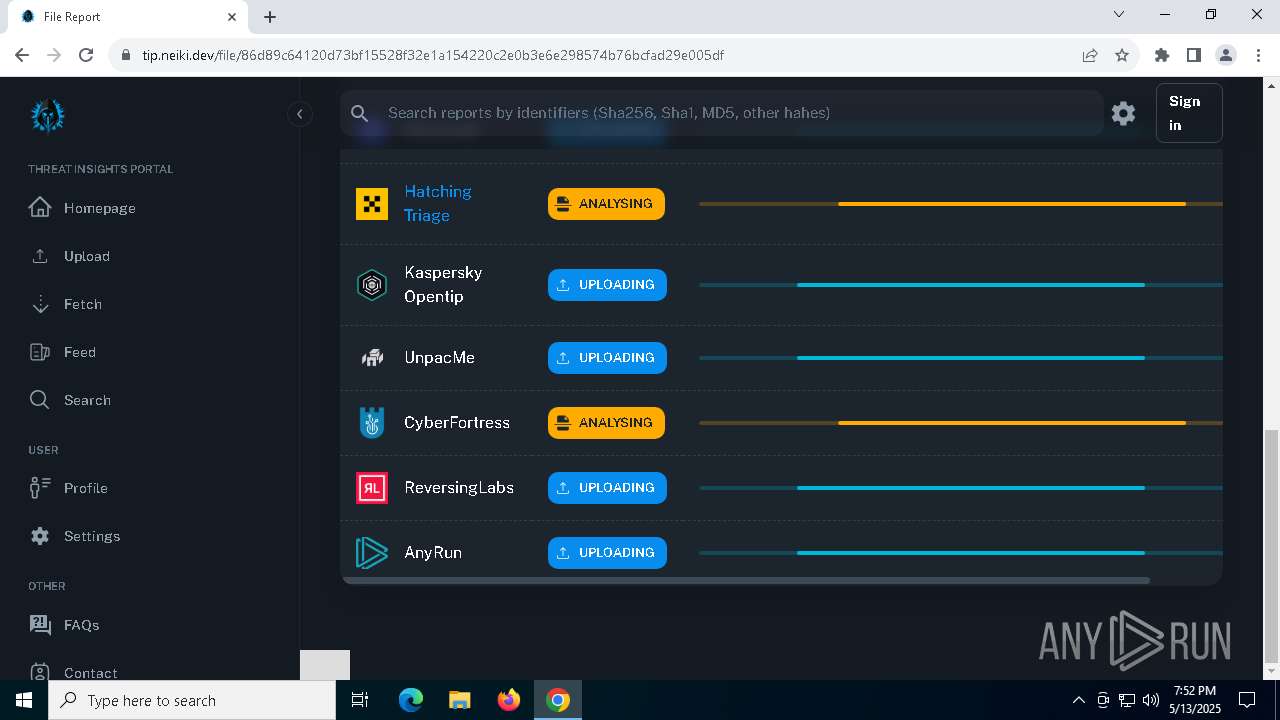Click the CyberFortress shield icon
The height and width of the screenshot is (720, 1280).
tap(372, 423)
